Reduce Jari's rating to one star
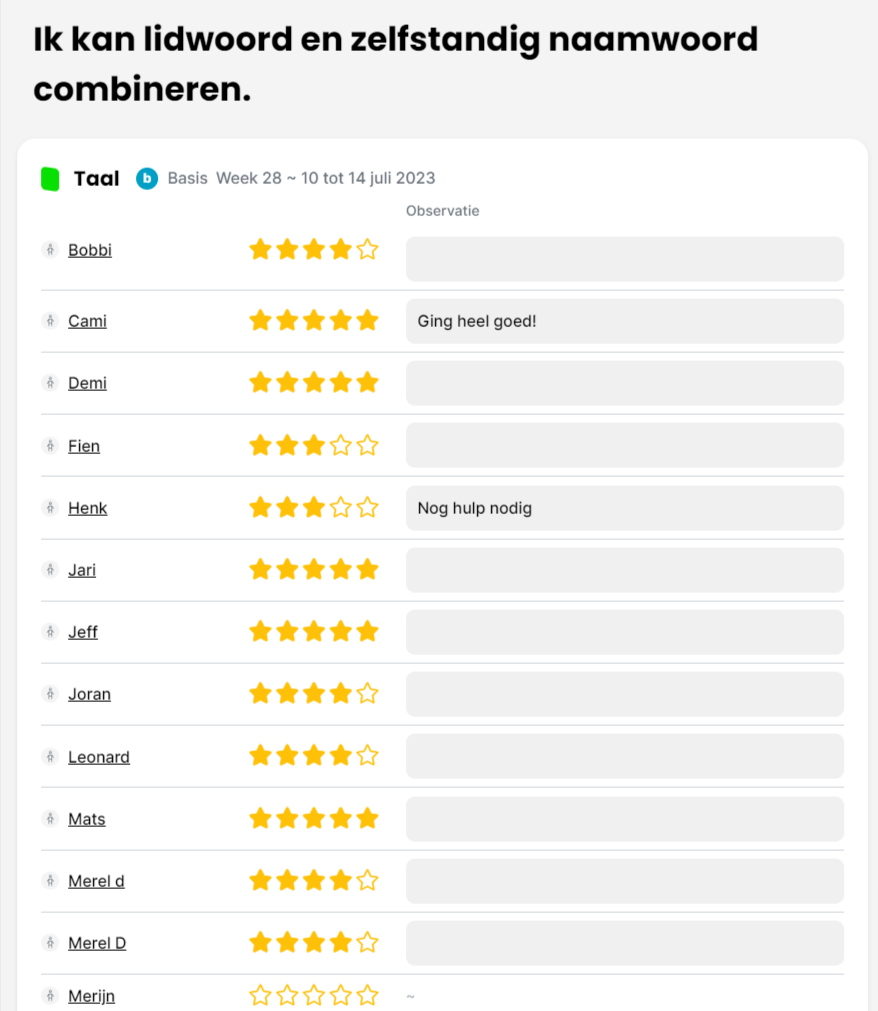 260,570
